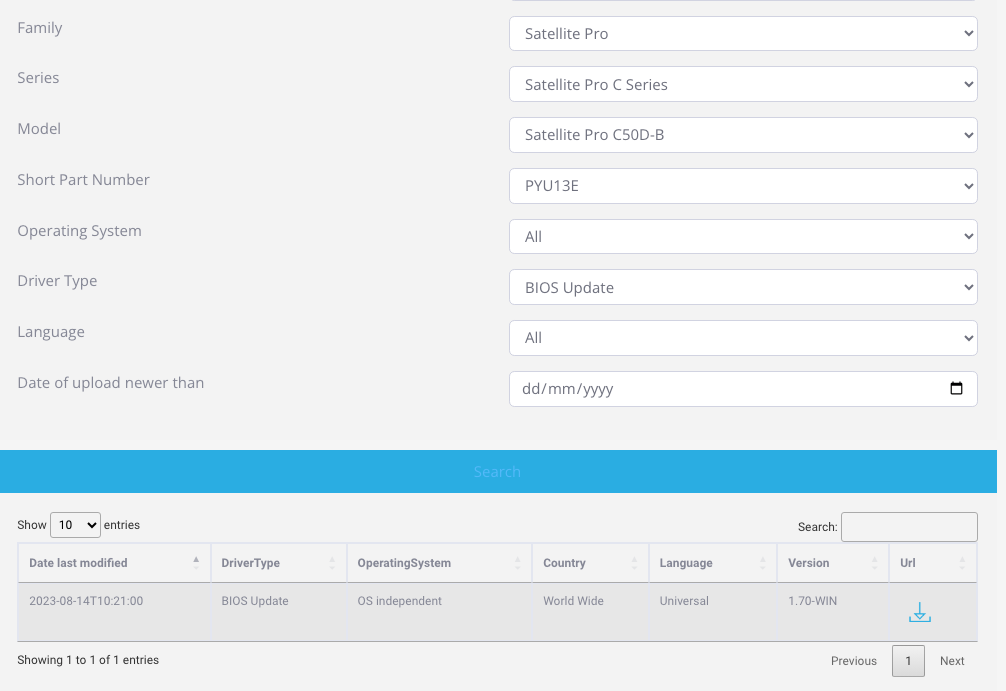
Task: Open the calendar picker icon
Action: [x=956, y=389]
